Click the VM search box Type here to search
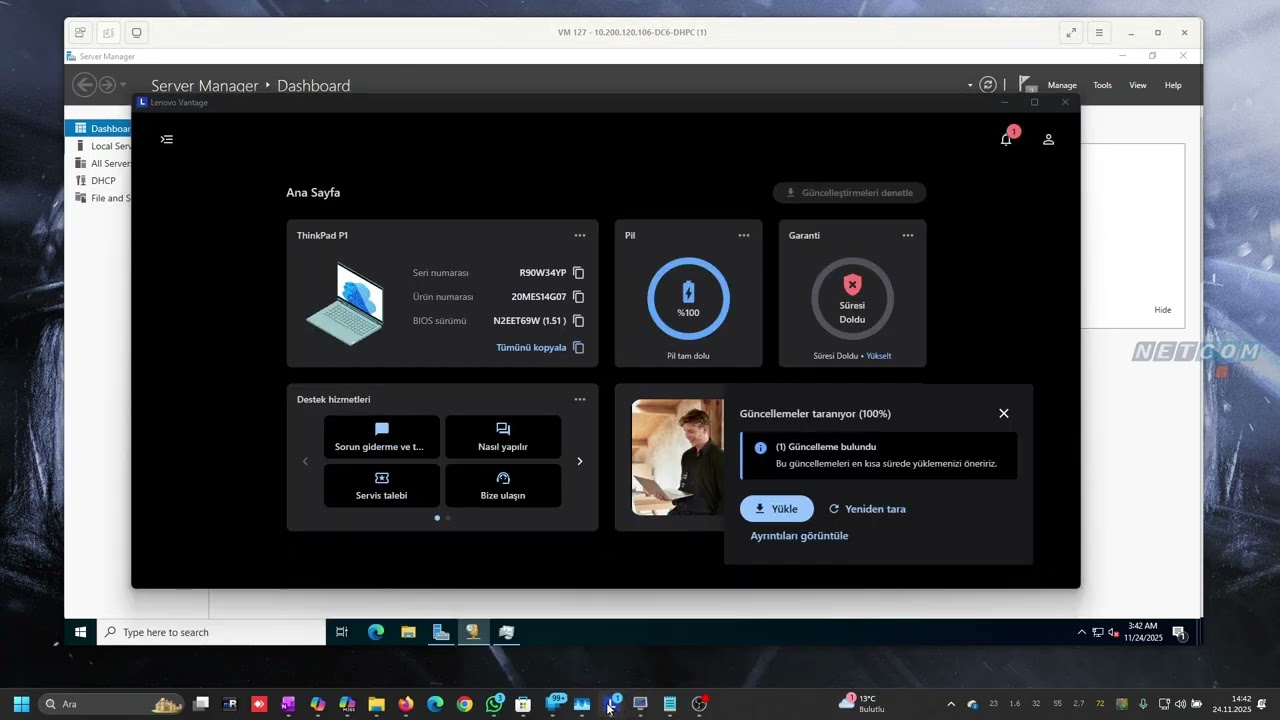The width and height of the screenshot is (1280, 720). [x=211, y=632]
